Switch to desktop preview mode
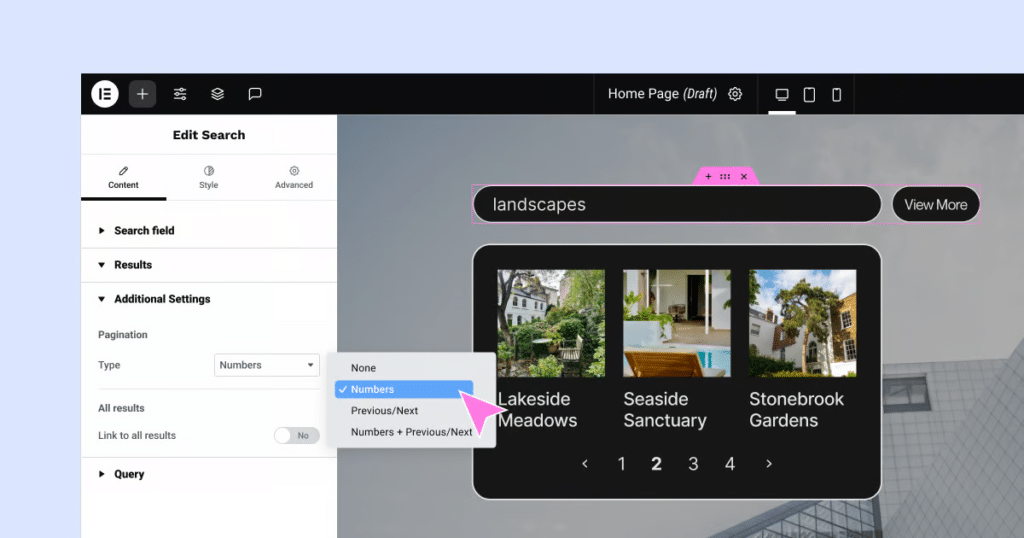The width and height of the screenshot is (1024, 538). point(782,95)
